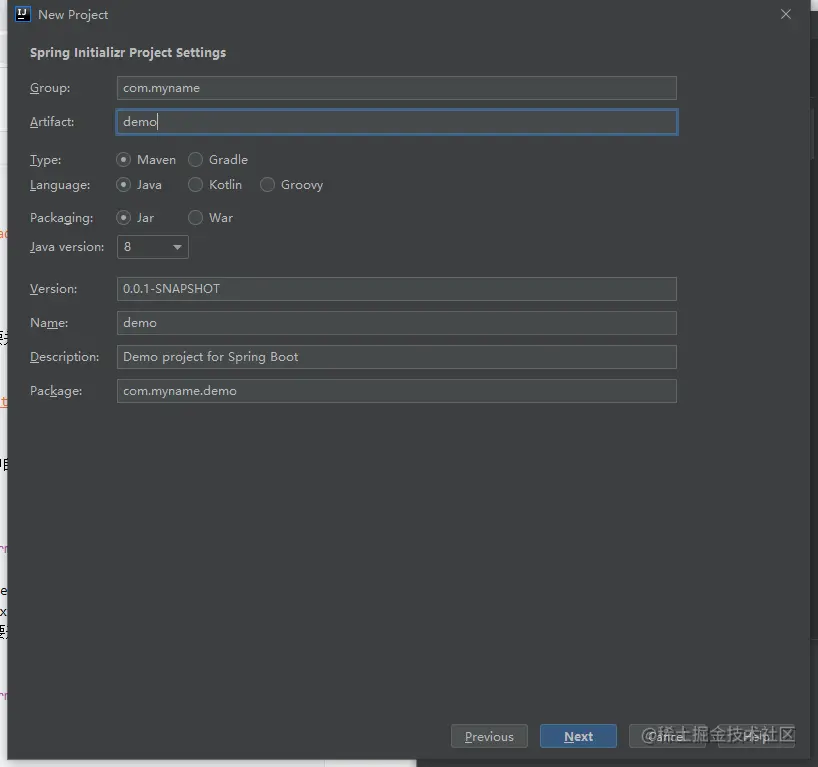Edit the Description text field
The width and height of the screenshot is (818, 767).
click(x=396, y=357)
